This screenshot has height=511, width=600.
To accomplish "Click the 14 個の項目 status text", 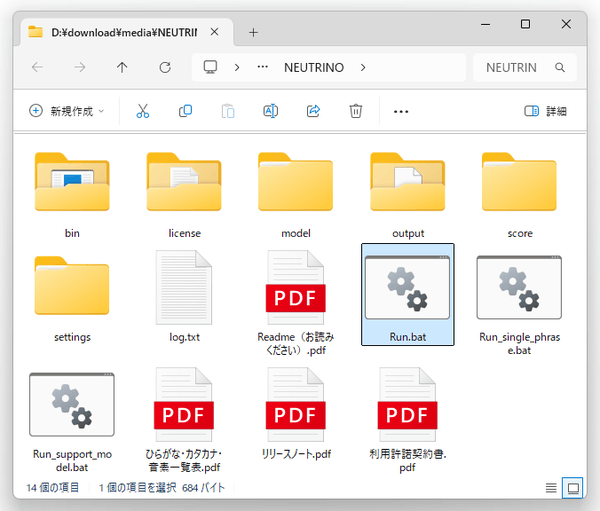I will [53, 488].
